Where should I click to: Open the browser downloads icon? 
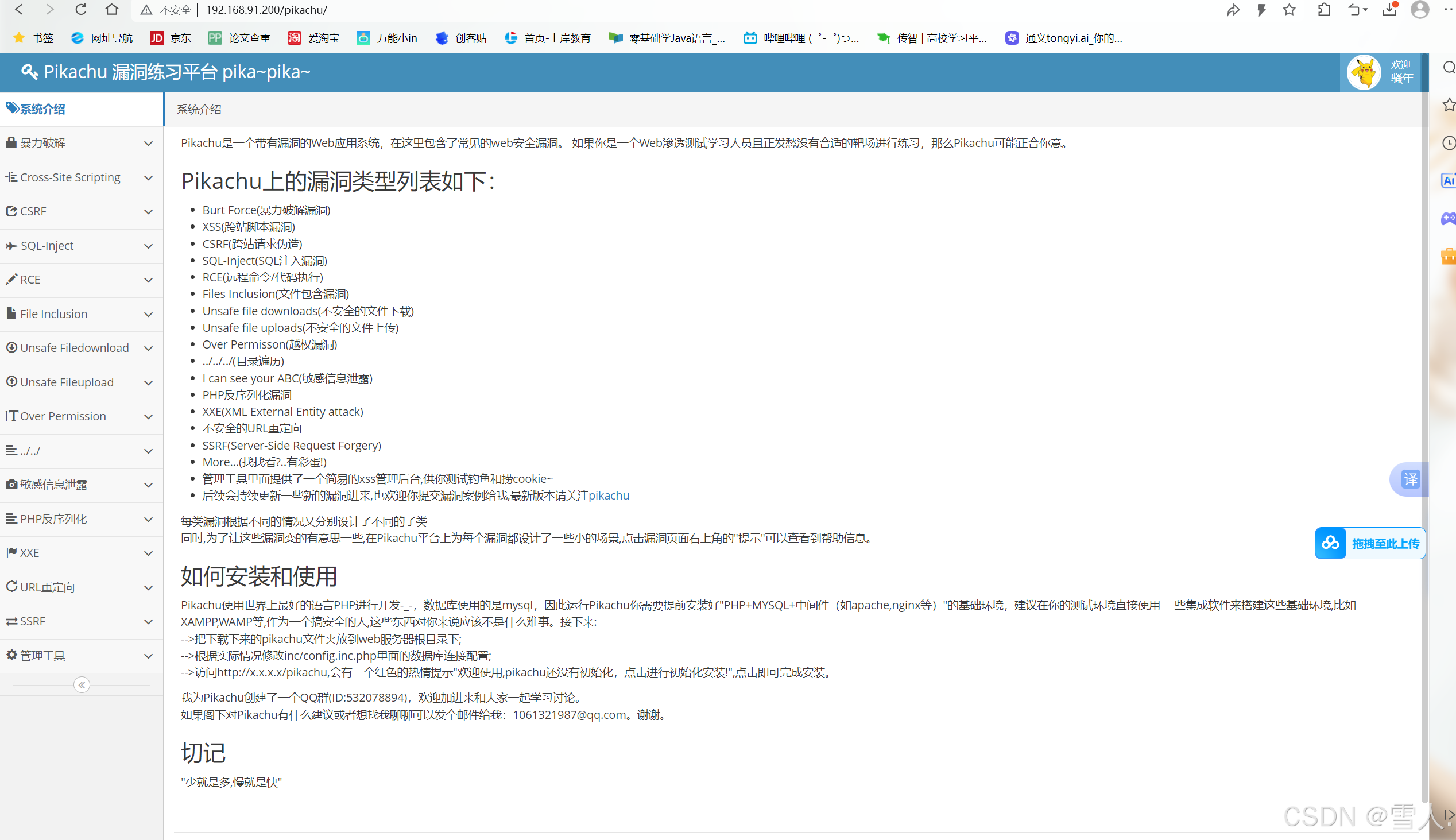[x=1389, y=9]
